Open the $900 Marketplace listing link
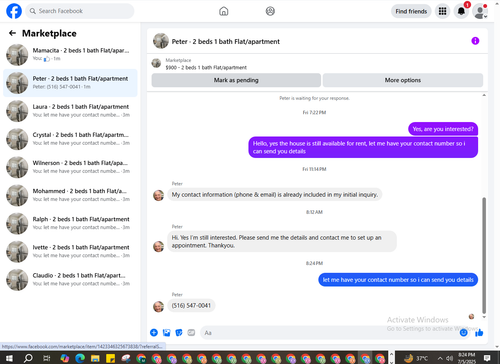Screen dimensions: 500x364 (206, 67)
